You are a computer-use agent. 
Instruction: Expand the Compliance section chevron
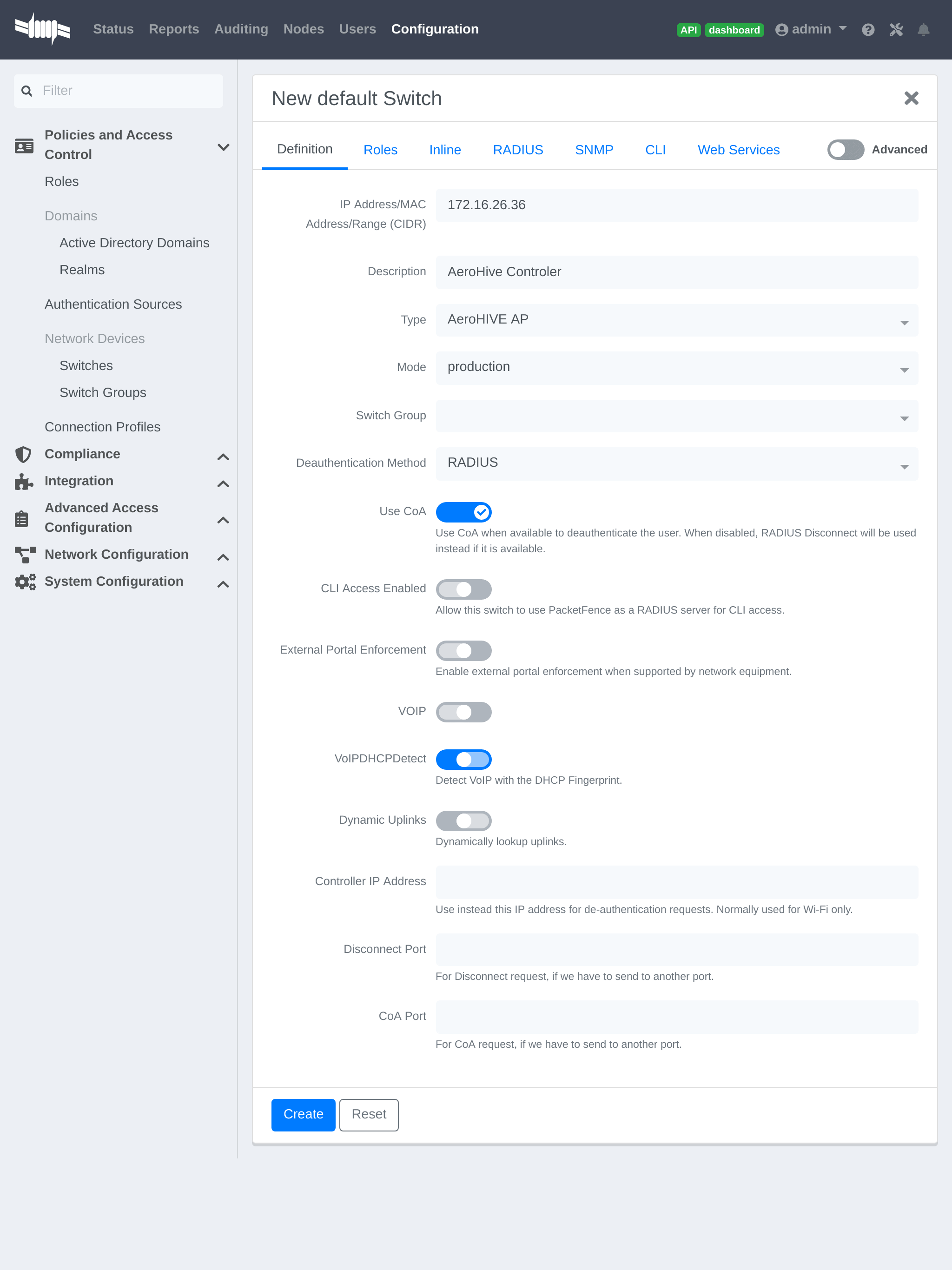(x=224, y=457)
